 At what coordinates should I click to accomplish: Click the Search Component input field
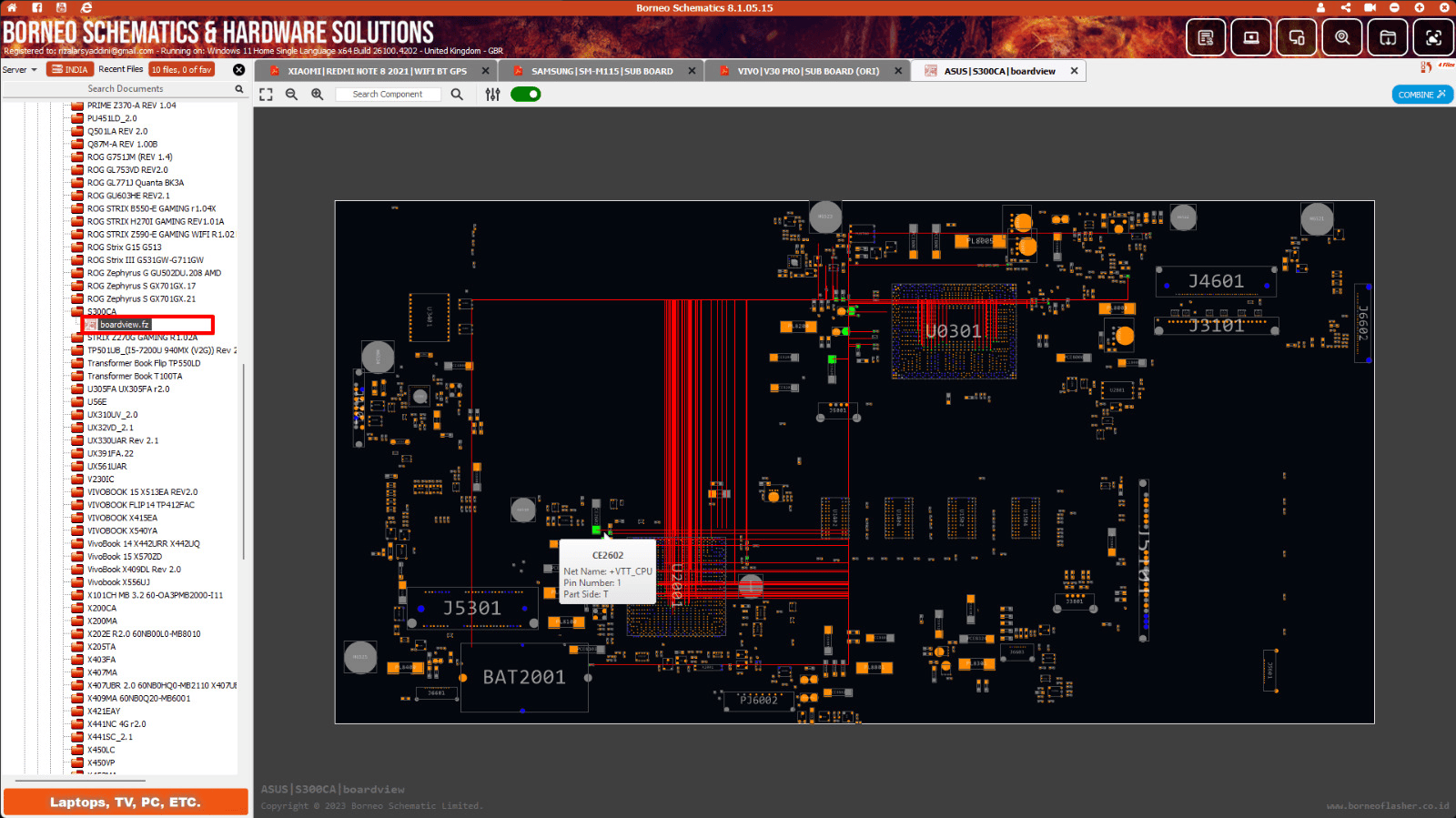pos(388,95)
